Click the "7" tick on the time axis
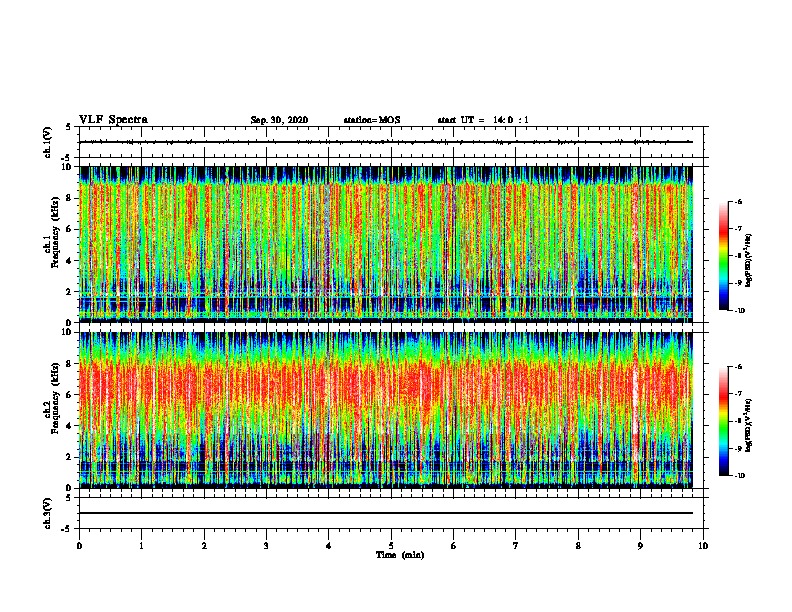Screen dimensions: 792x612 coord(516,546)
